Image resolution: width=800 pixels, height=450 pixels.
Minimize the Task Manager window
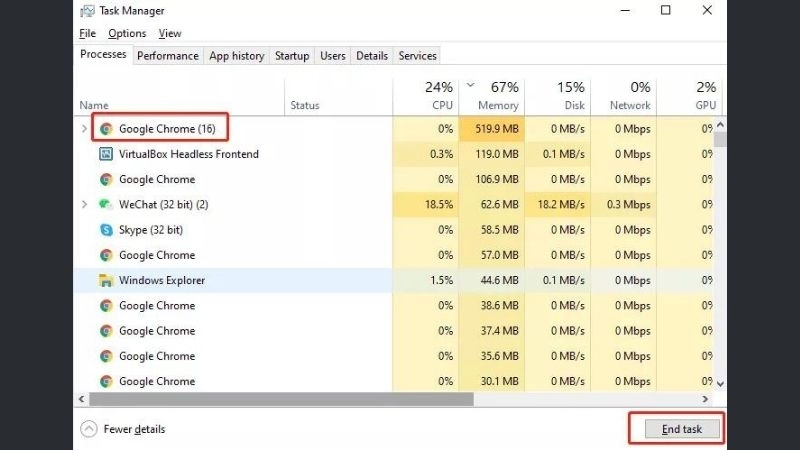click(625, 10)
